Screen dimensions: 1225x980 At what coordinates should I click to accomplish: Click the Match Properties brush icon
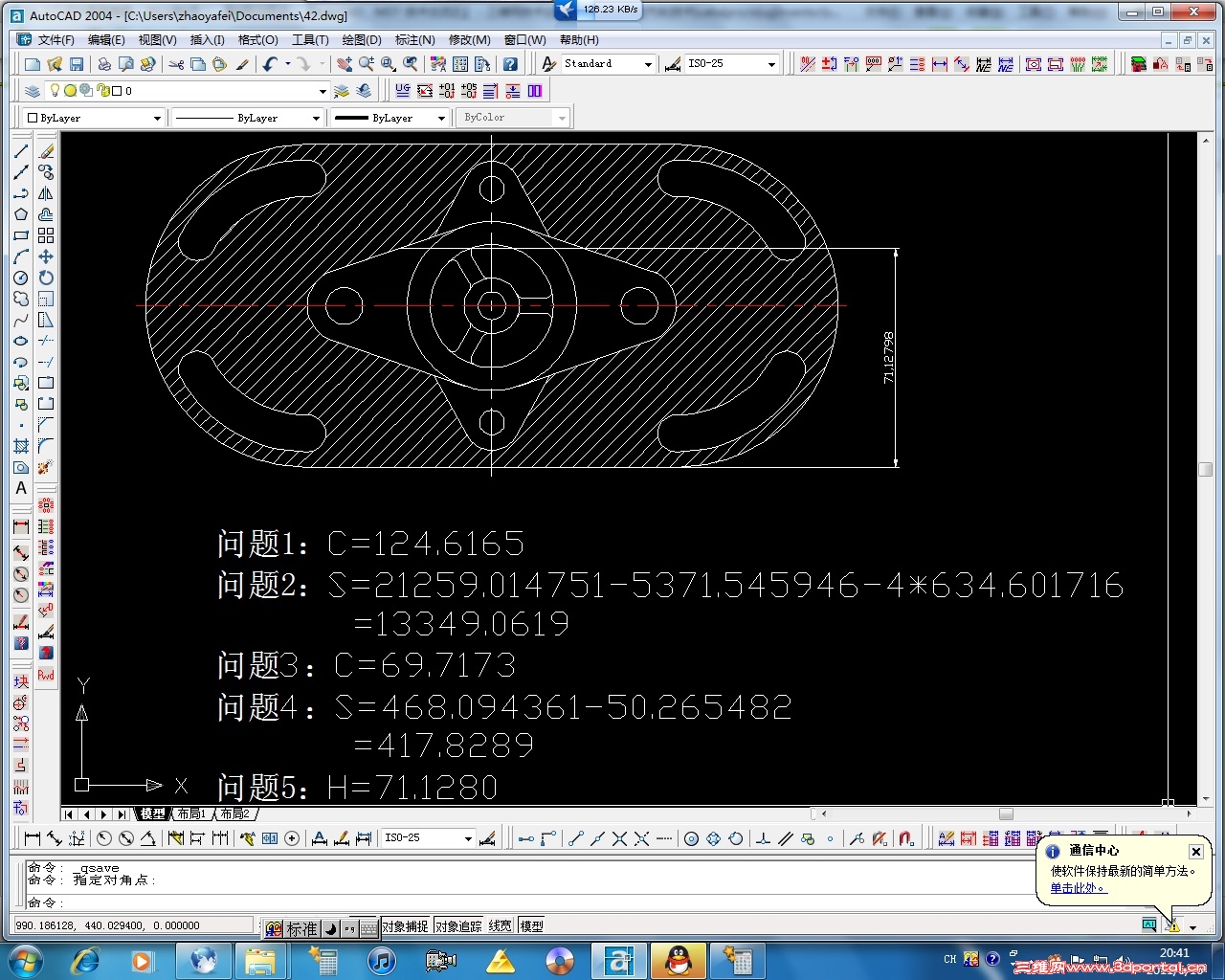pyautogui.click(x=242, y=64)
